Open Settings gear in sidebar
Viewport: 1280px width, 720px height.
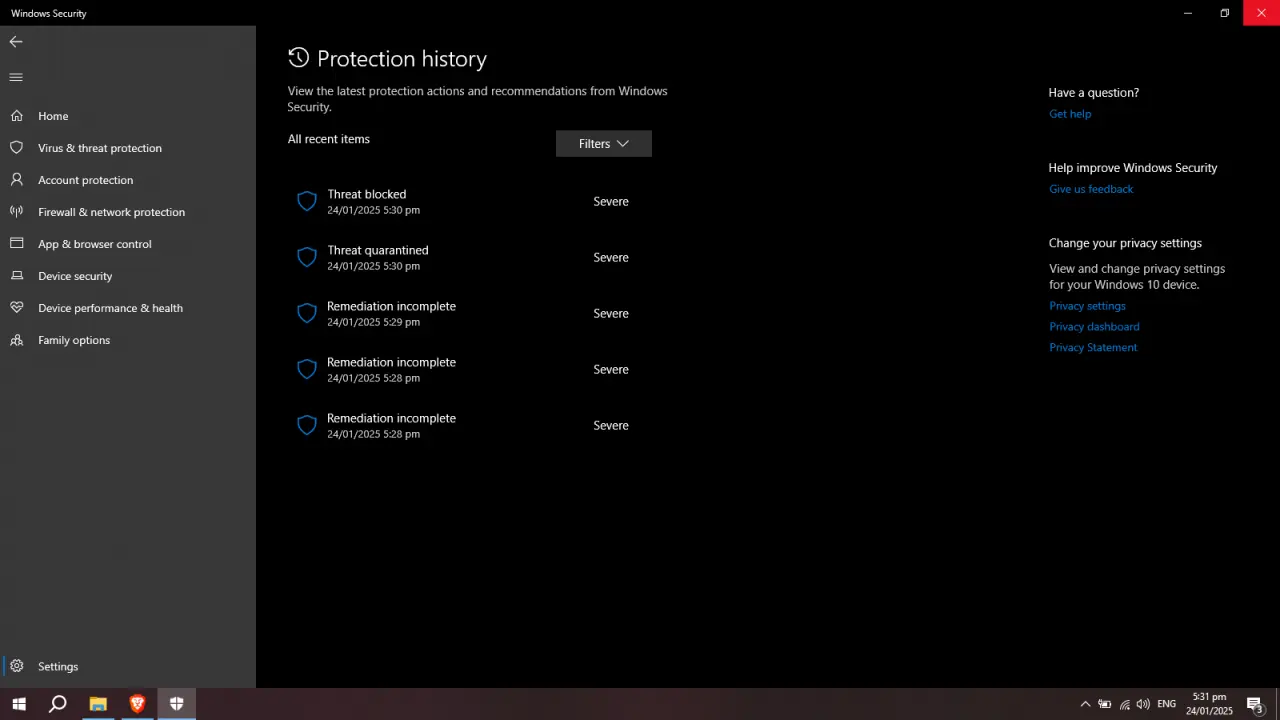point(16,666)
